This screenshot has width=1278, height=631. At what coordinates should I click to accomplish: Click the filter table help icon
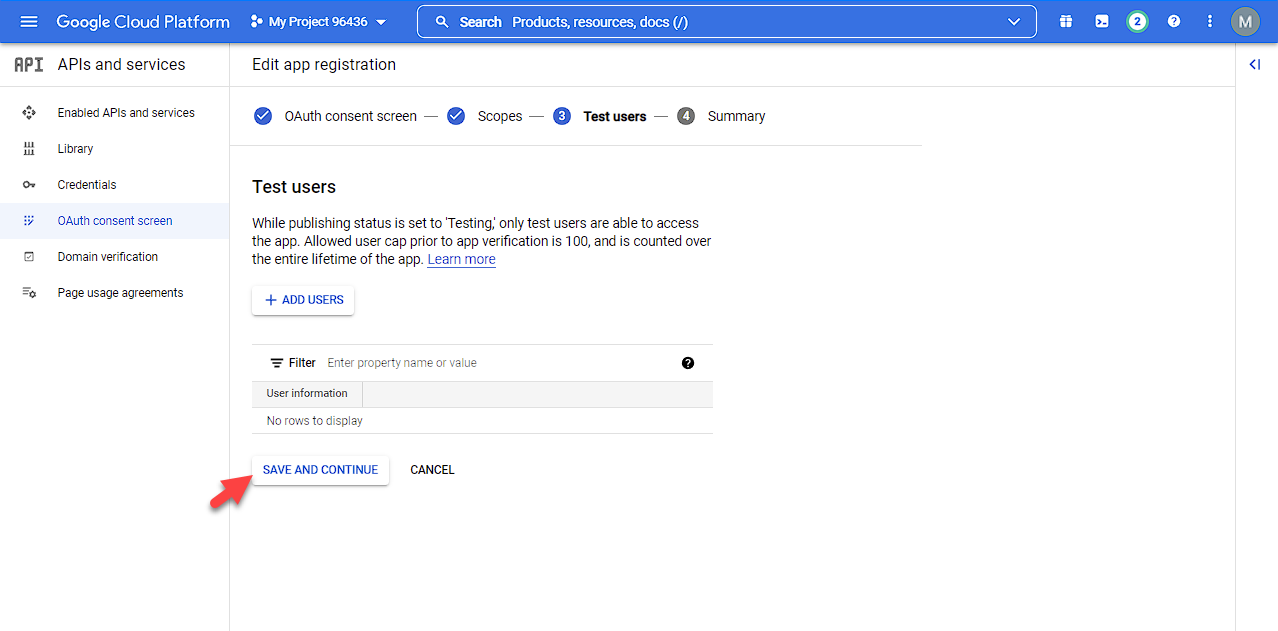point(688,363)
